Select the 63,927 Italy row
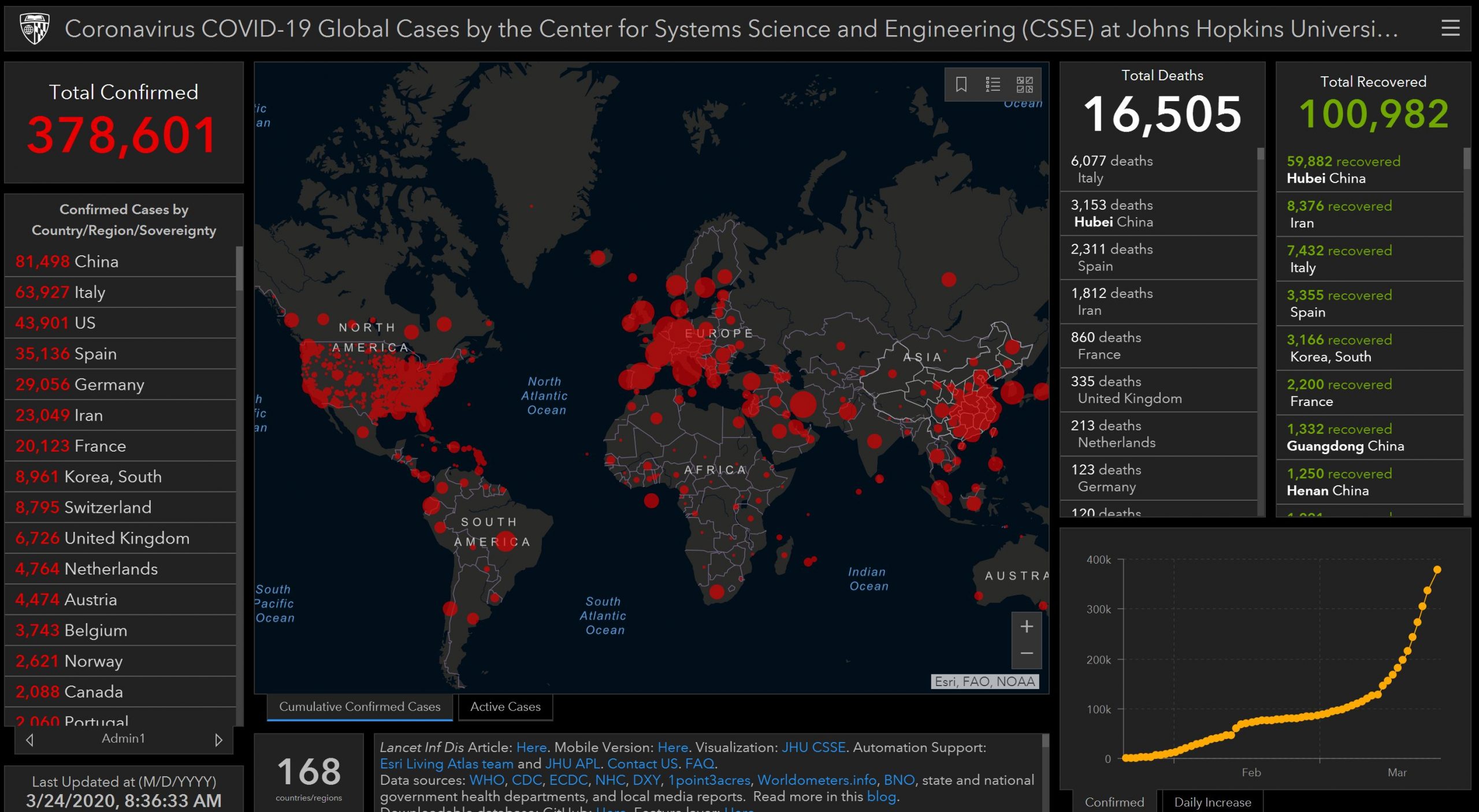The width and height of the screenshot is (1479, 812). 120,292
